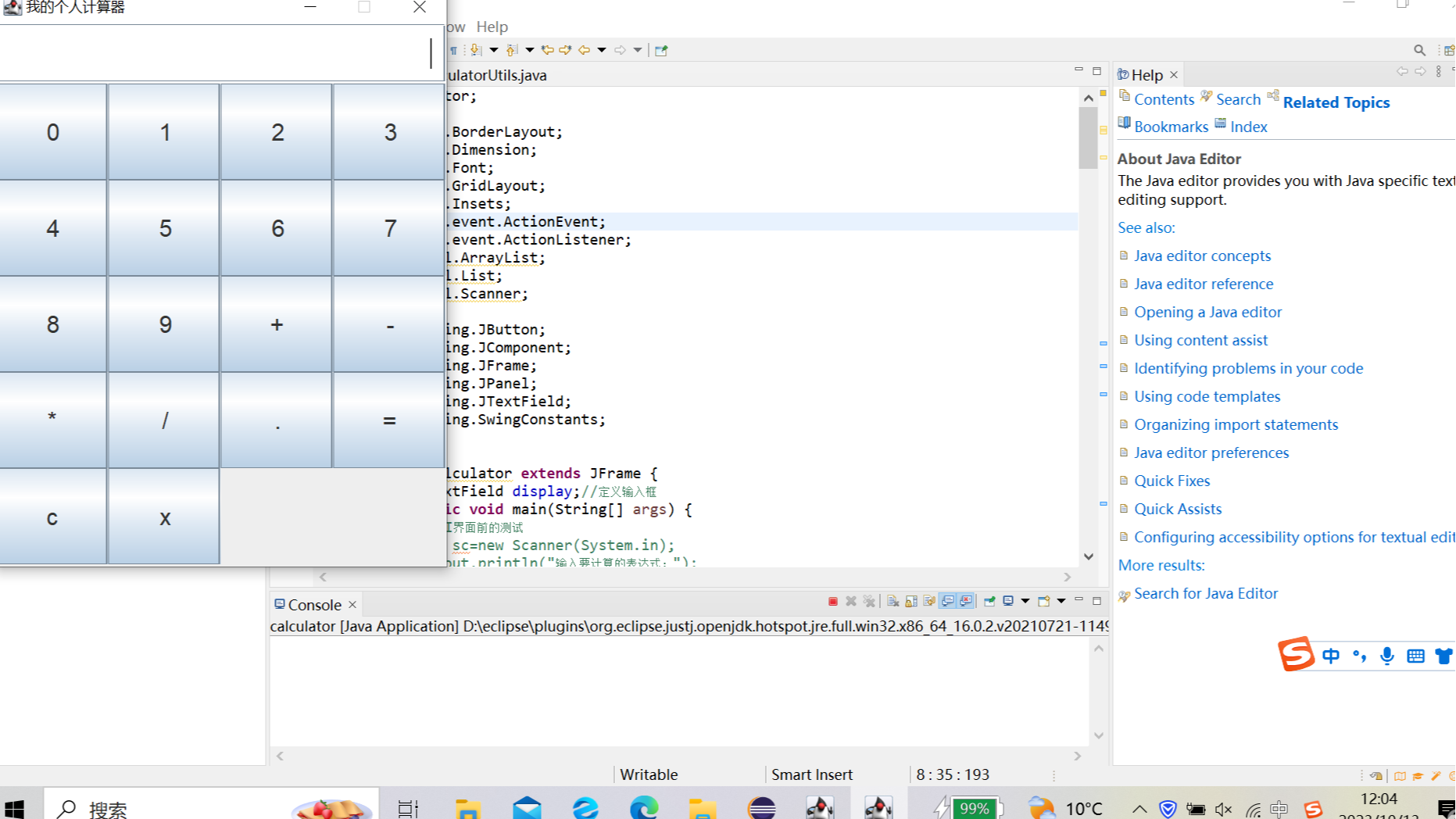Toggle Word Wrap in Console
Image resolution: width=1456 pixels, height=819 pixels.
click(929, 602)
